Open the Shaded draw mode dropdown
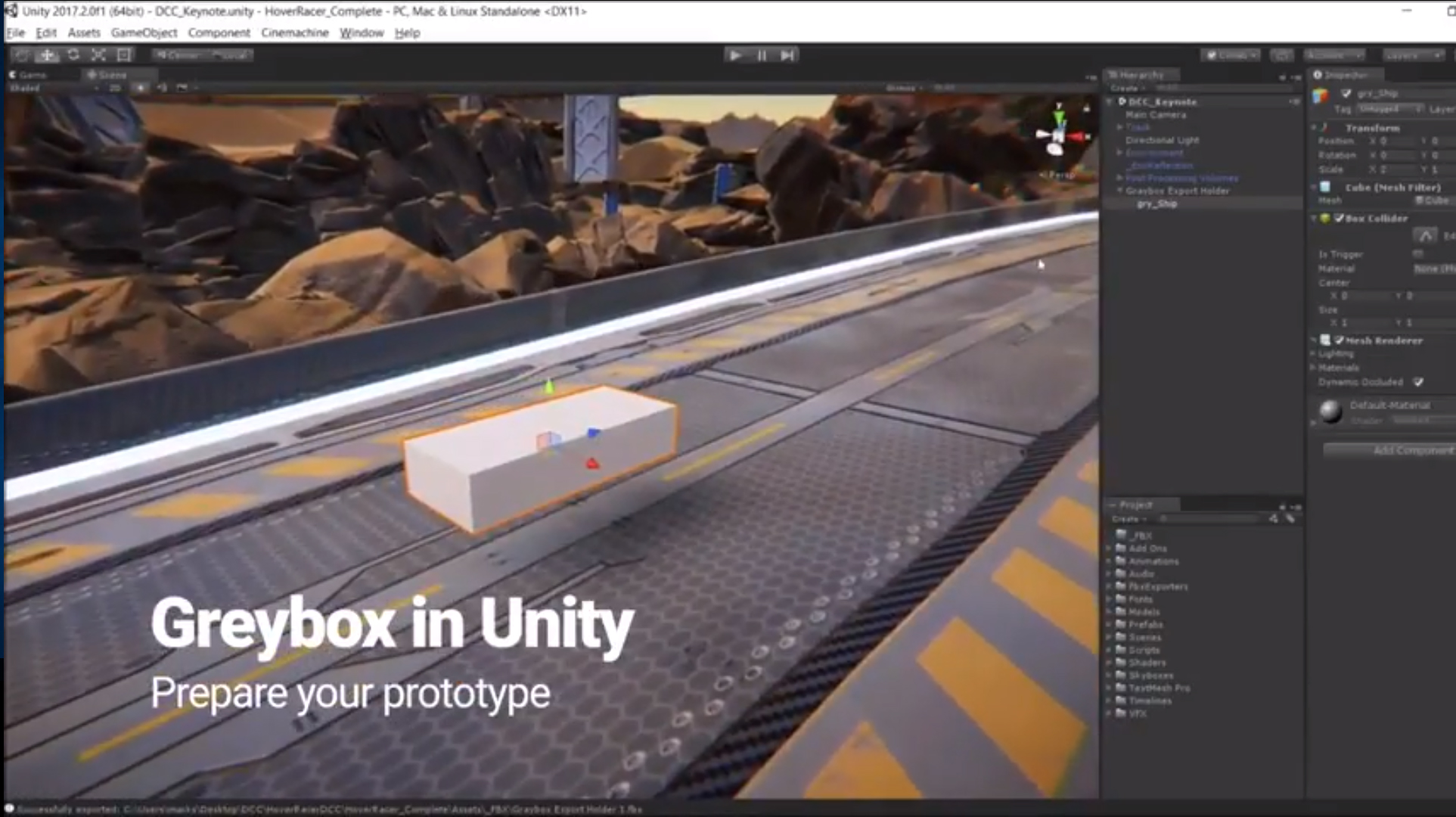Screen dimensions: 1456x817 click(53, 88)
